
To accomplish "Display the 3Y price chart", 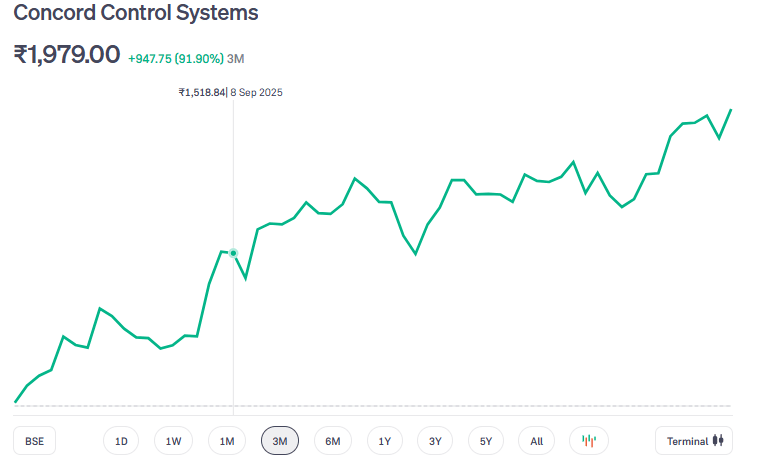I will pos(435,441).
